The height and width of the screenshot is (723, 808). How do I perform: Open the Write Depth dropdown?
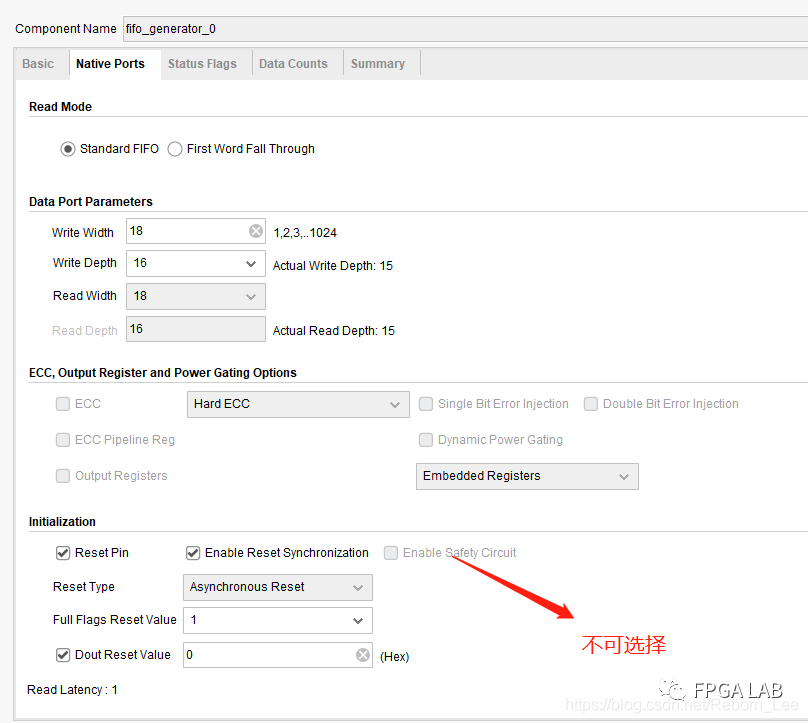click(196, 263)
